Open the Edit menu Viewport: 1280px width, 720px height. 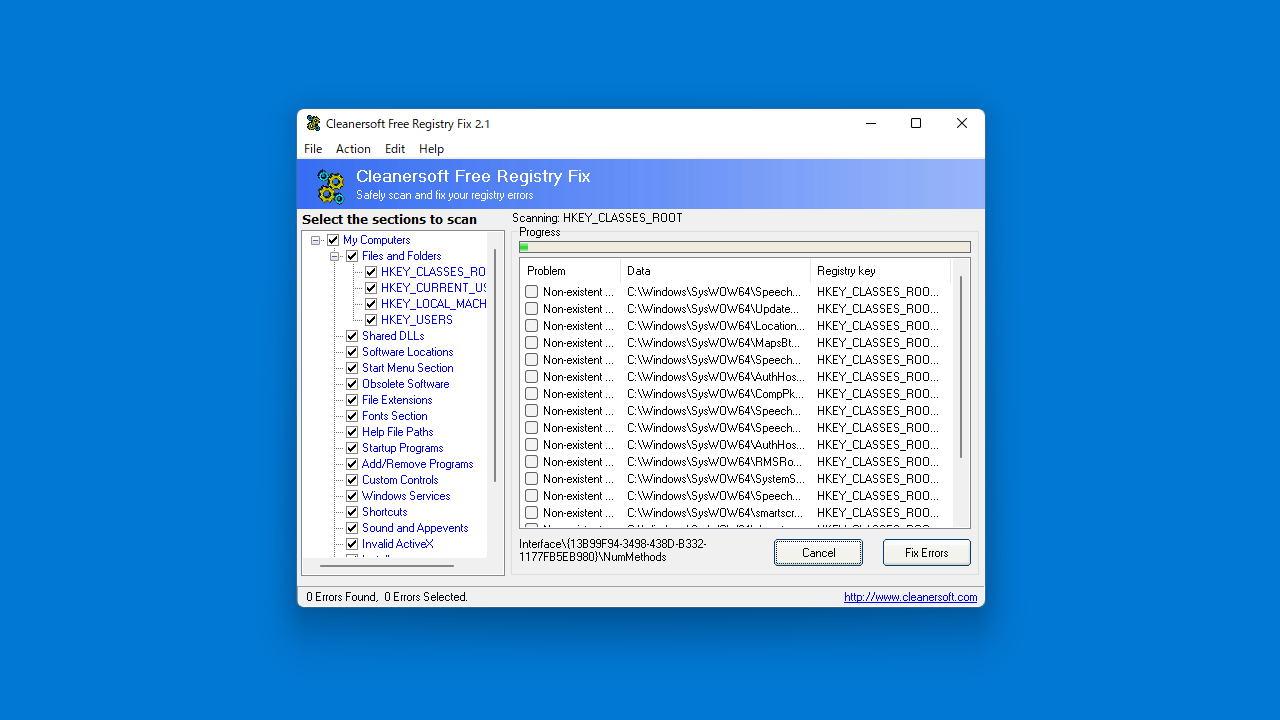point(395,149)
